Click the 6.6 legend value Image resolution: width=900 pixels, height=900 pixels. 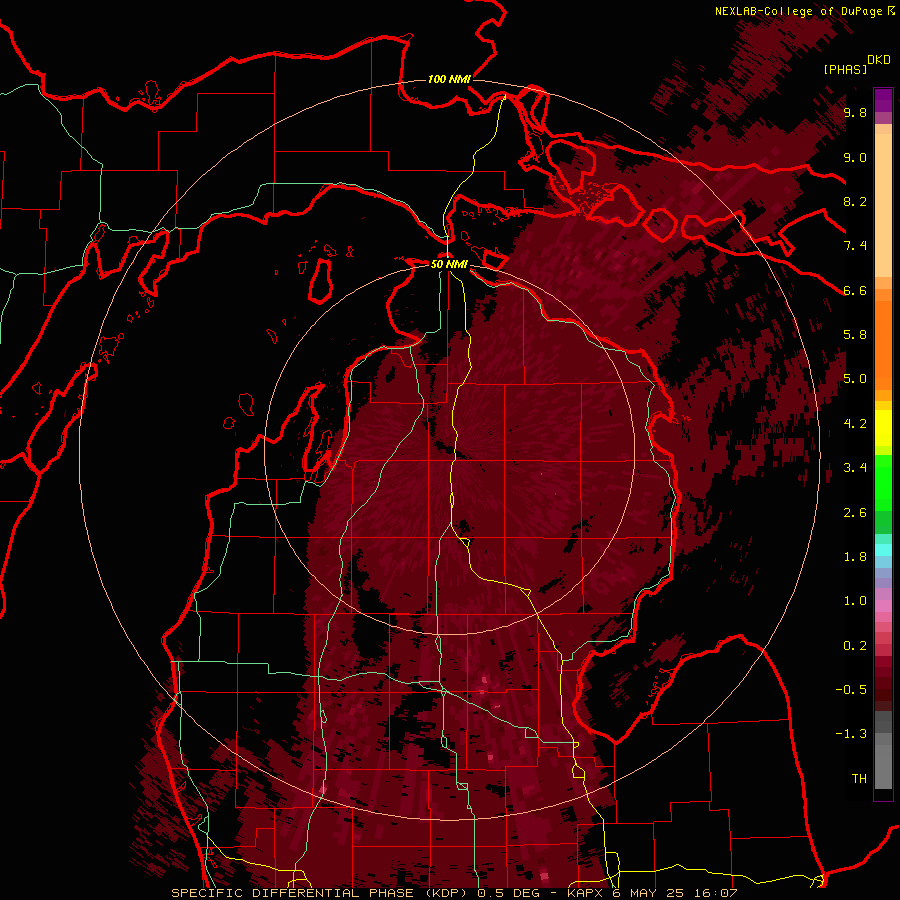point(855,291)
